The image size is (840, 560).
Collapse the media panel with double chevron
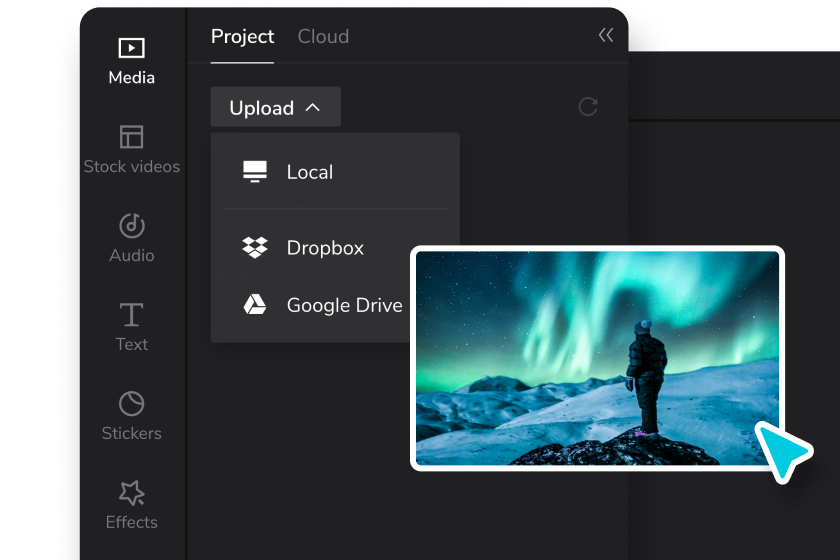[x=606, y=35]
